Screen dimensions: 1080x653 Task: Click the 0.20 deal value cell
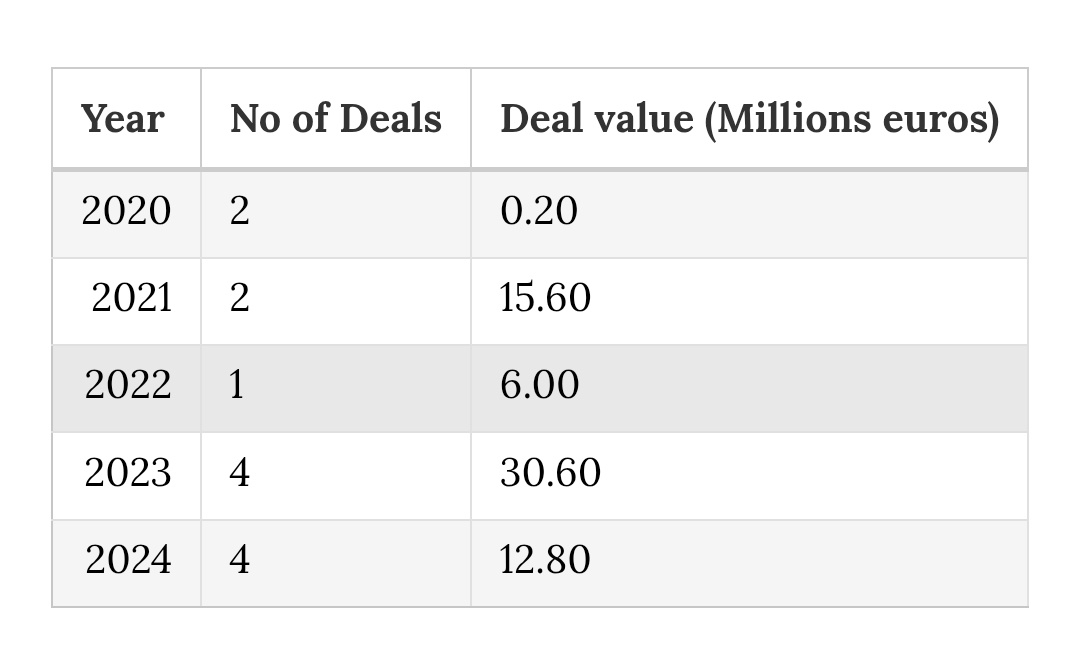point(749,214)
